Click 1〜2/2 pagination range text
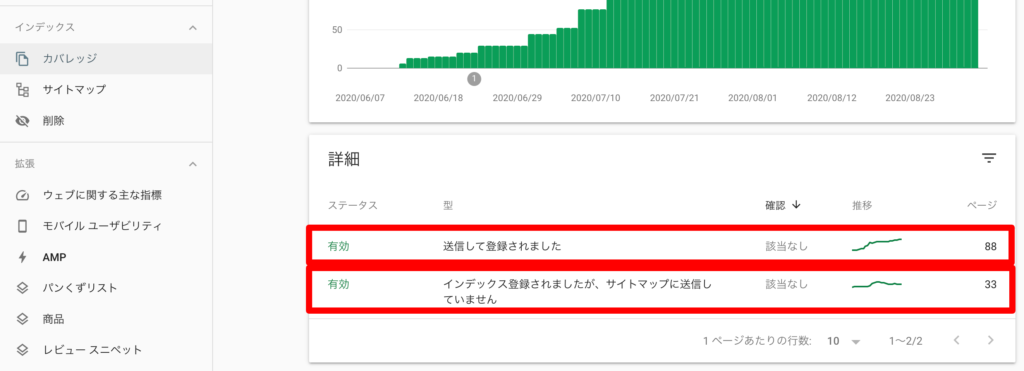Image resolution: width=1024 pixels, height=371 pixels. (x=906, y=341)
